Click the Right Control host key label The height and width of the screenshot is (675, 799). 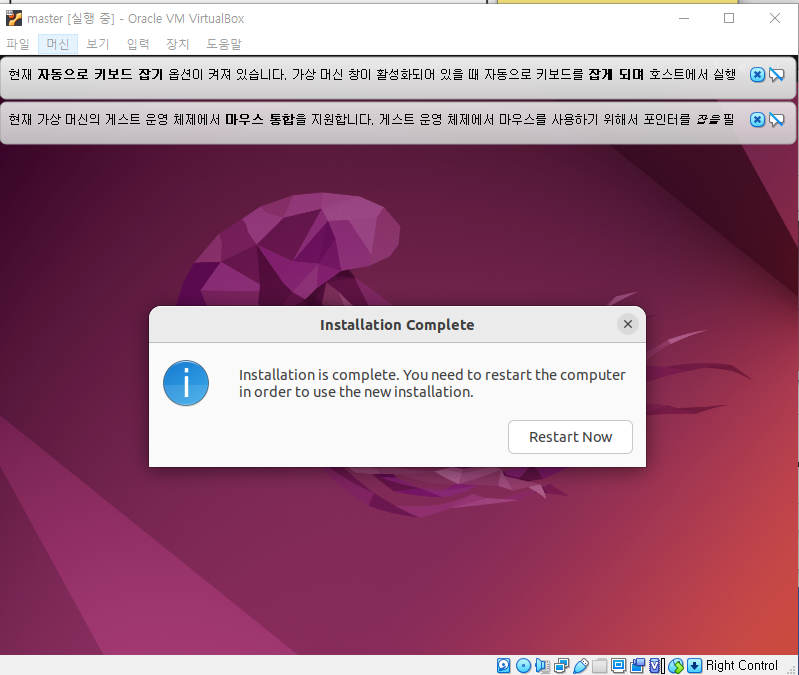[741, 665]
